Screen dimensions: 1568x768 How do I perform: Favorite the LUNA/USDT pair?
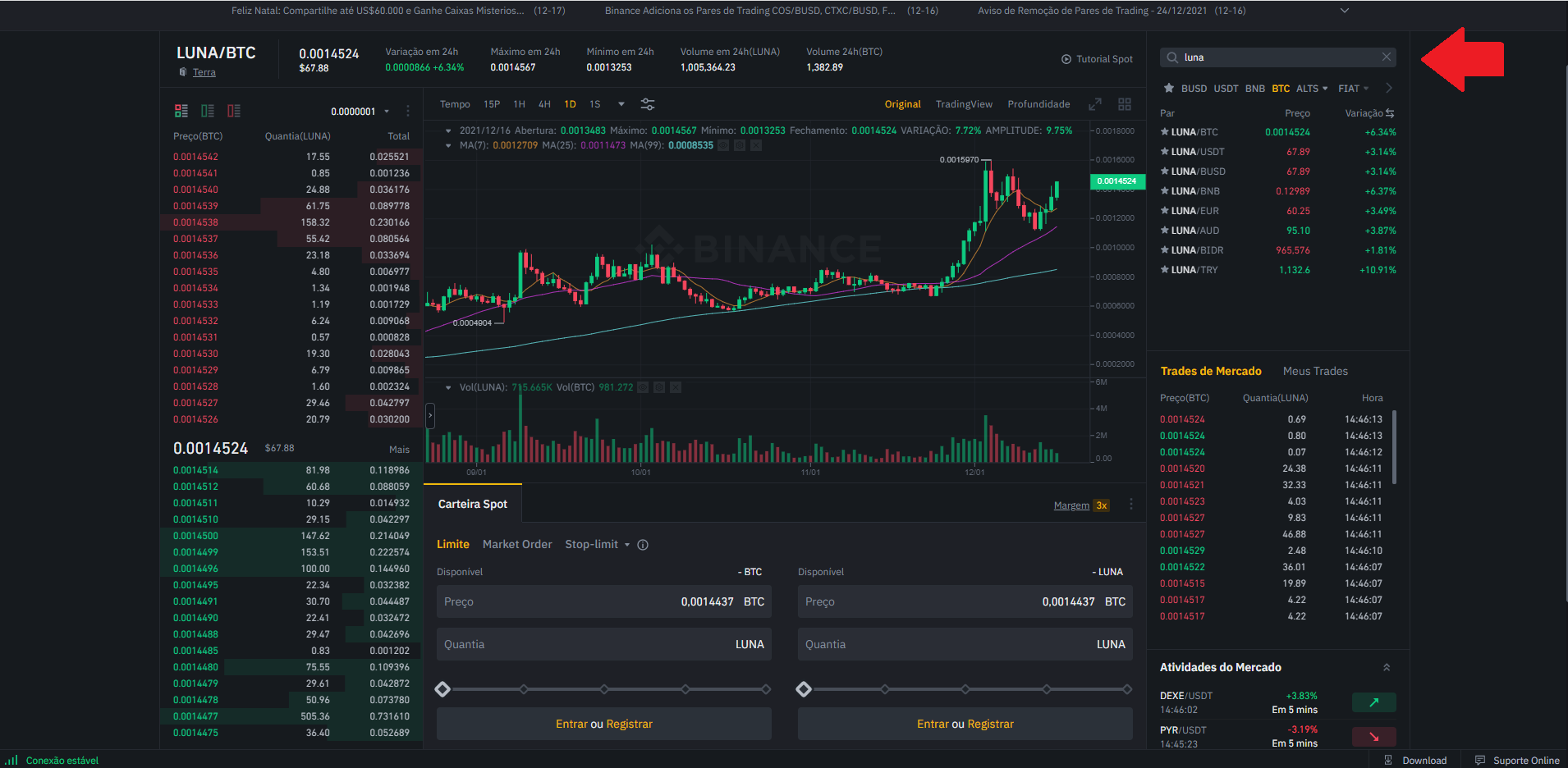1164,152
